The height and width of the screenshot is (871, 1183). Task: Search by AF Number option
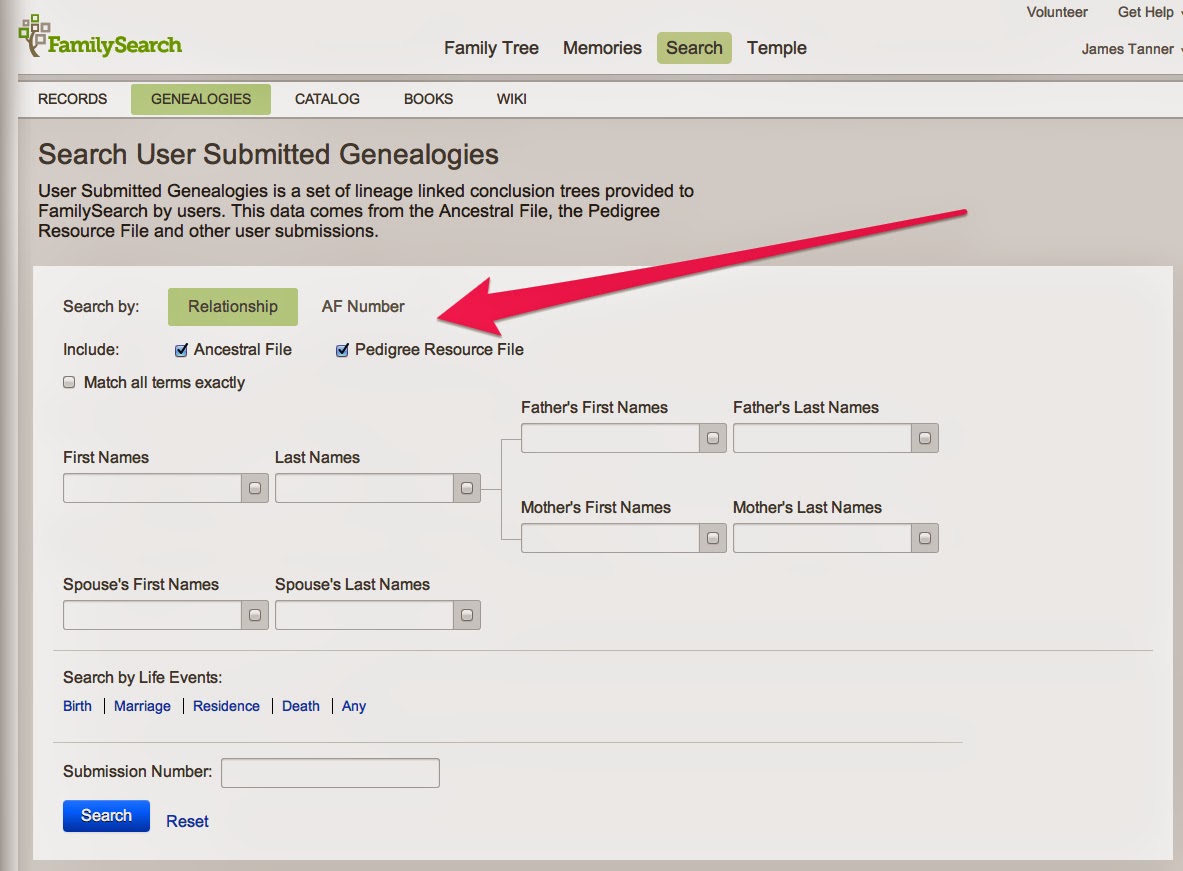click(x=363, y=306)
